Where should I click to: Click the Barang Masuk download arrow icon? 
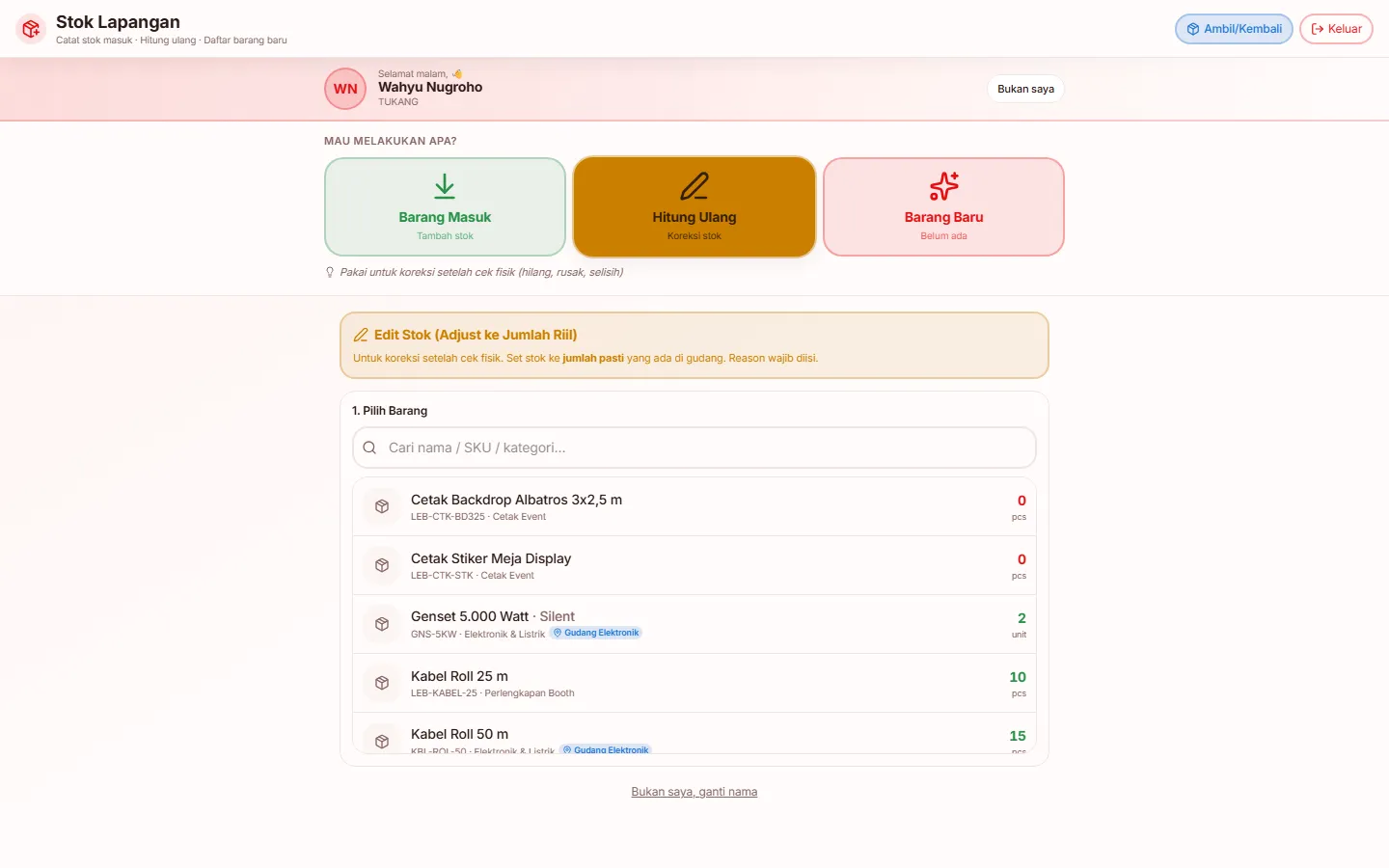point(445,186)
